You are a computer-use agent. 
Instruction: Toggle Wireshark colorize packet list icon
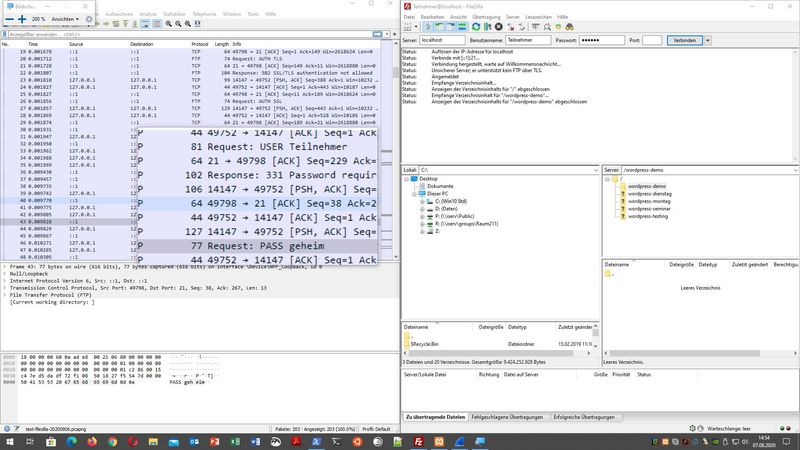(157, 23)
